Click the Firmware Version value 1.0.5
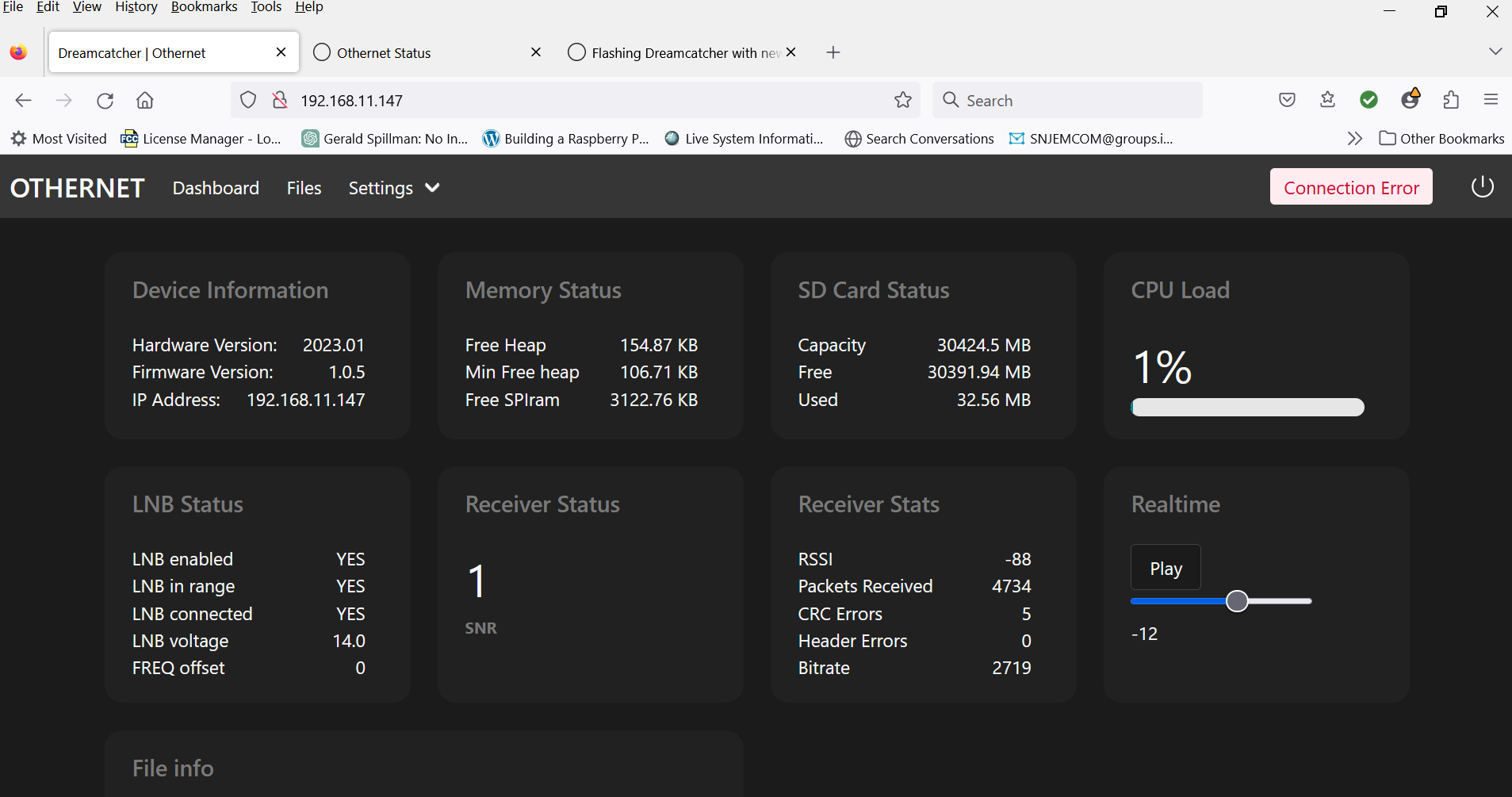This screenshot has width=1512, height=797. tap(346, 372)
